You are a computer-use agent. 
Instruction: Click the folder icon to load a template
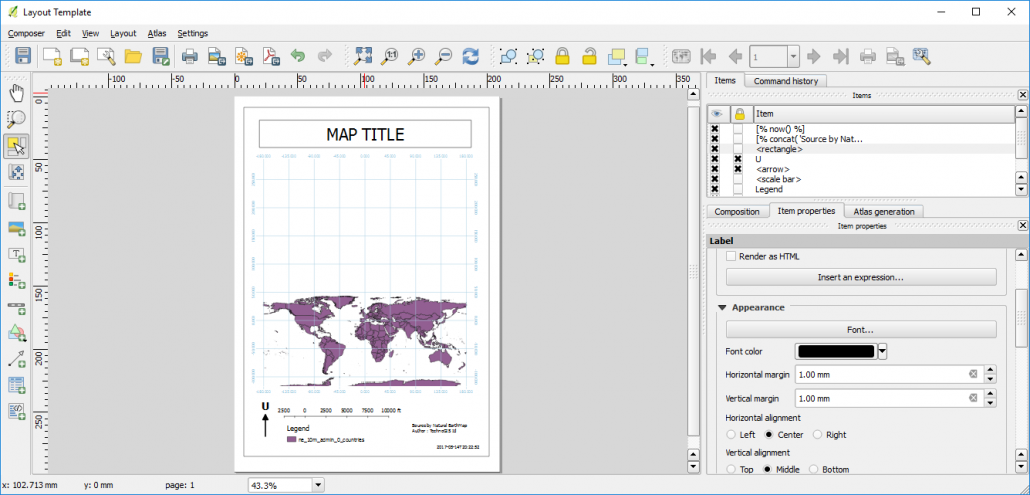click(x=133, y=56)
